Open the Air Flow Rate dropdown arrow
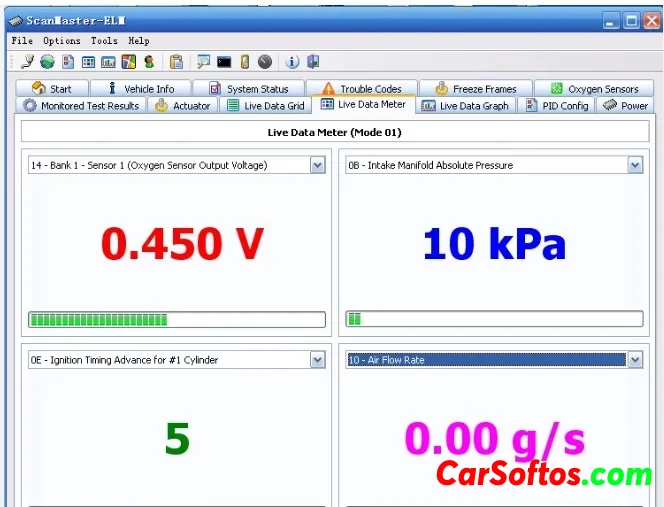Viewport: 664px width, 507px height. tap(635, 360)
